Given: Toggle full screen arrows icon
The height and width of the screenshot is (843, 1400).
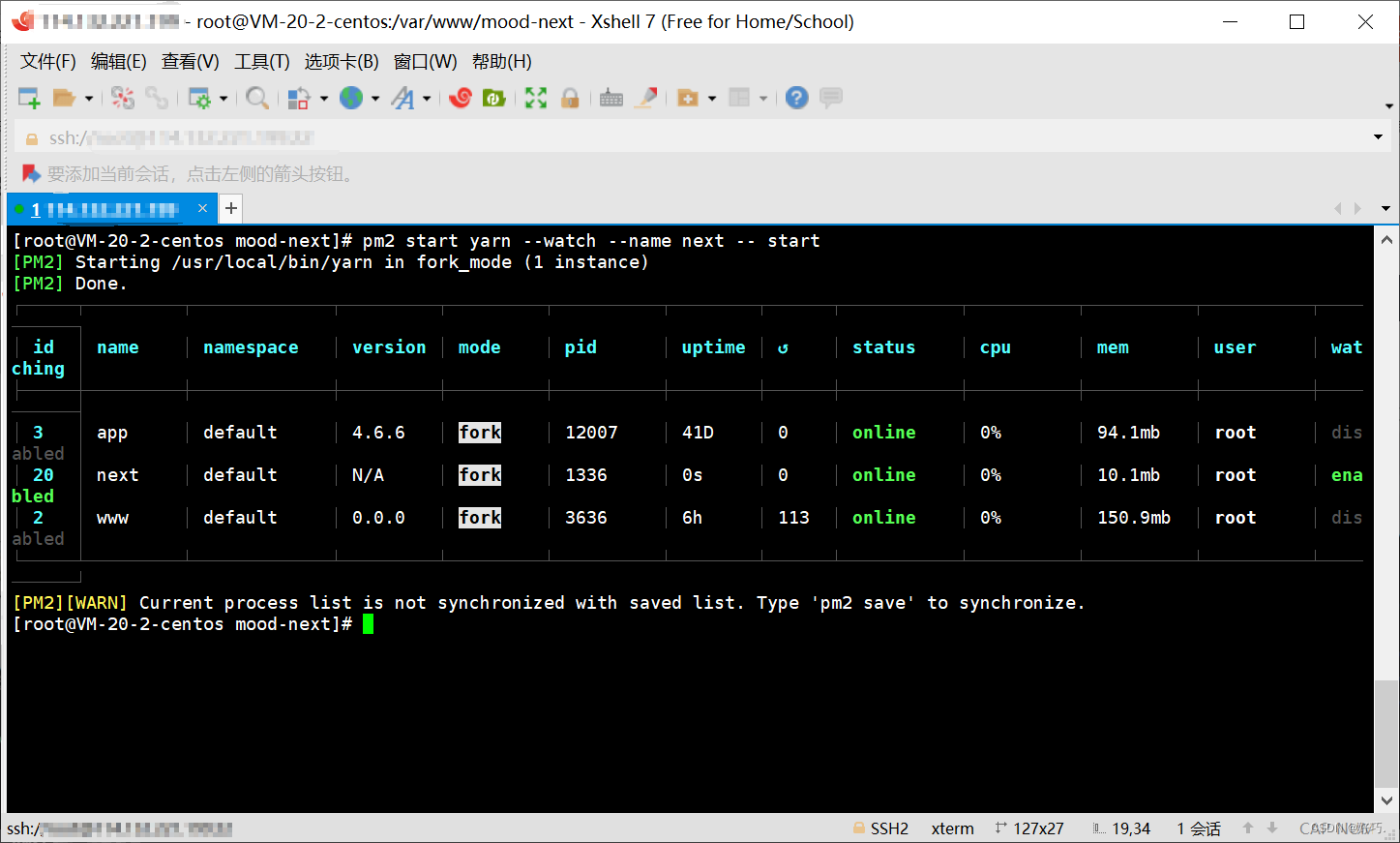Looking at the screenshot, I should click(536, 98).
